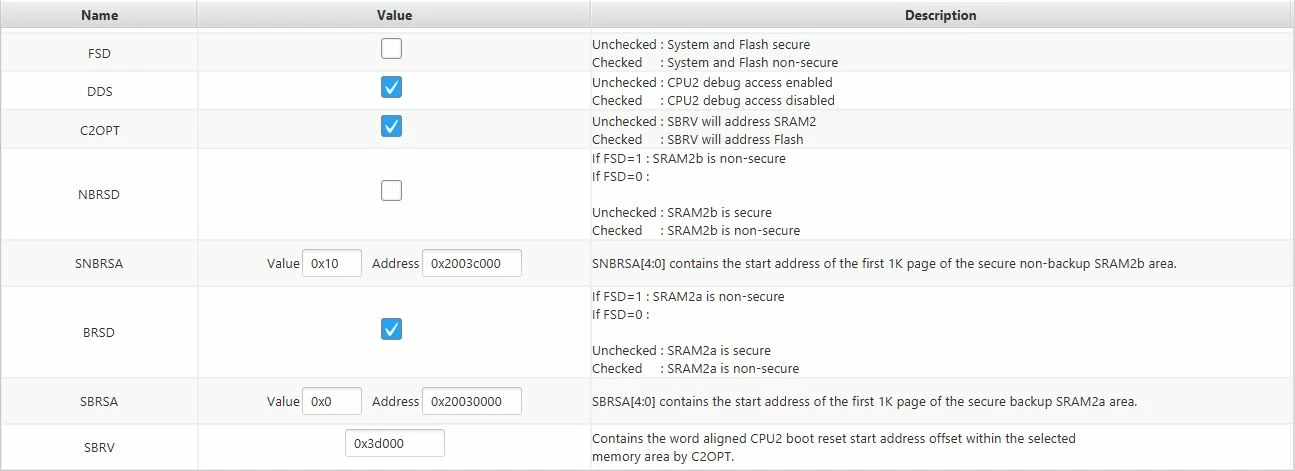Uncheck the C2OPT checkbox
This screenshot has height=471, width=1295.
point(392,127)
